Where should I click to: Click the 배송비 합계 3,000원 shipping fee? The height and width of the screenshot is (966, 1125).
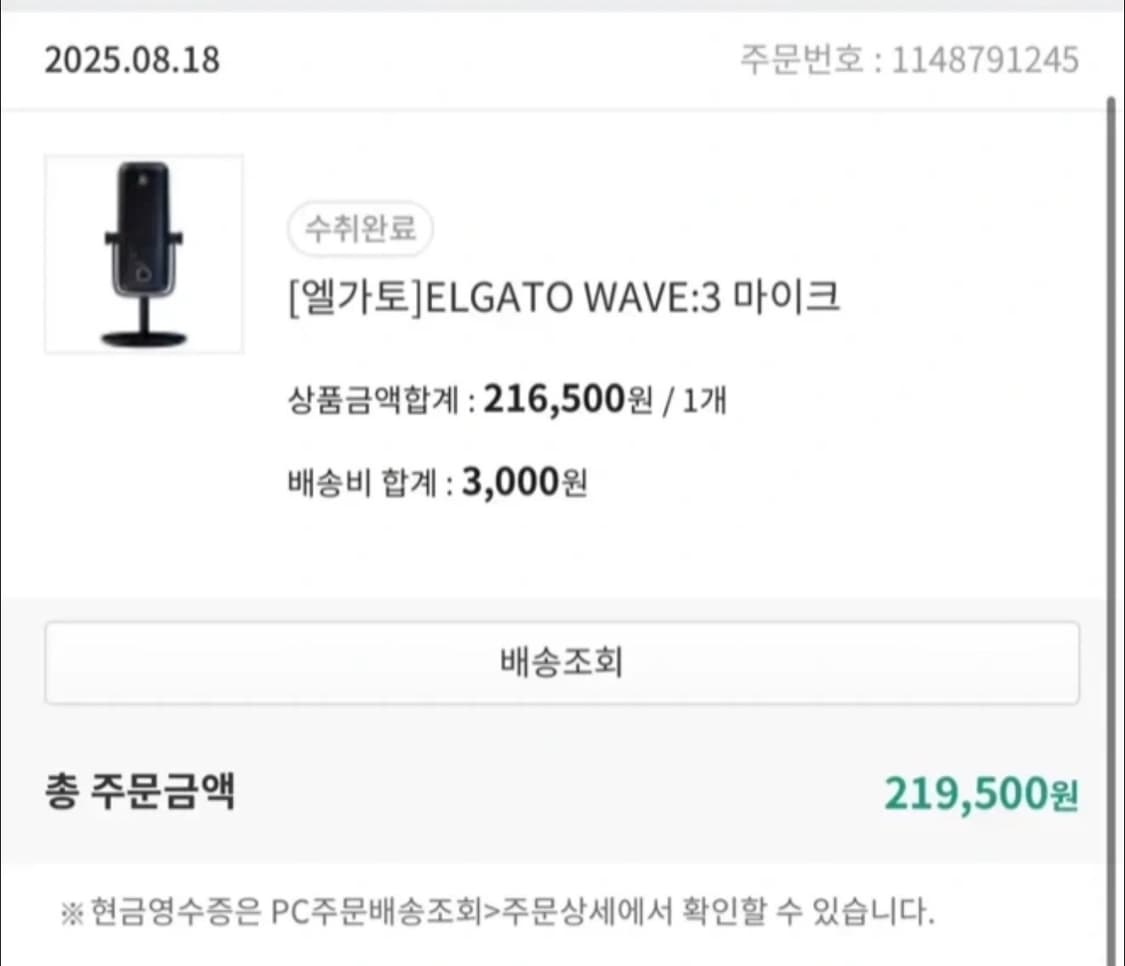(437, 481)
